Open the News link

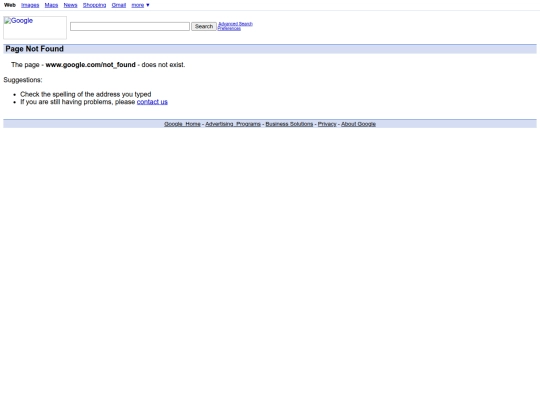point(70,5)
